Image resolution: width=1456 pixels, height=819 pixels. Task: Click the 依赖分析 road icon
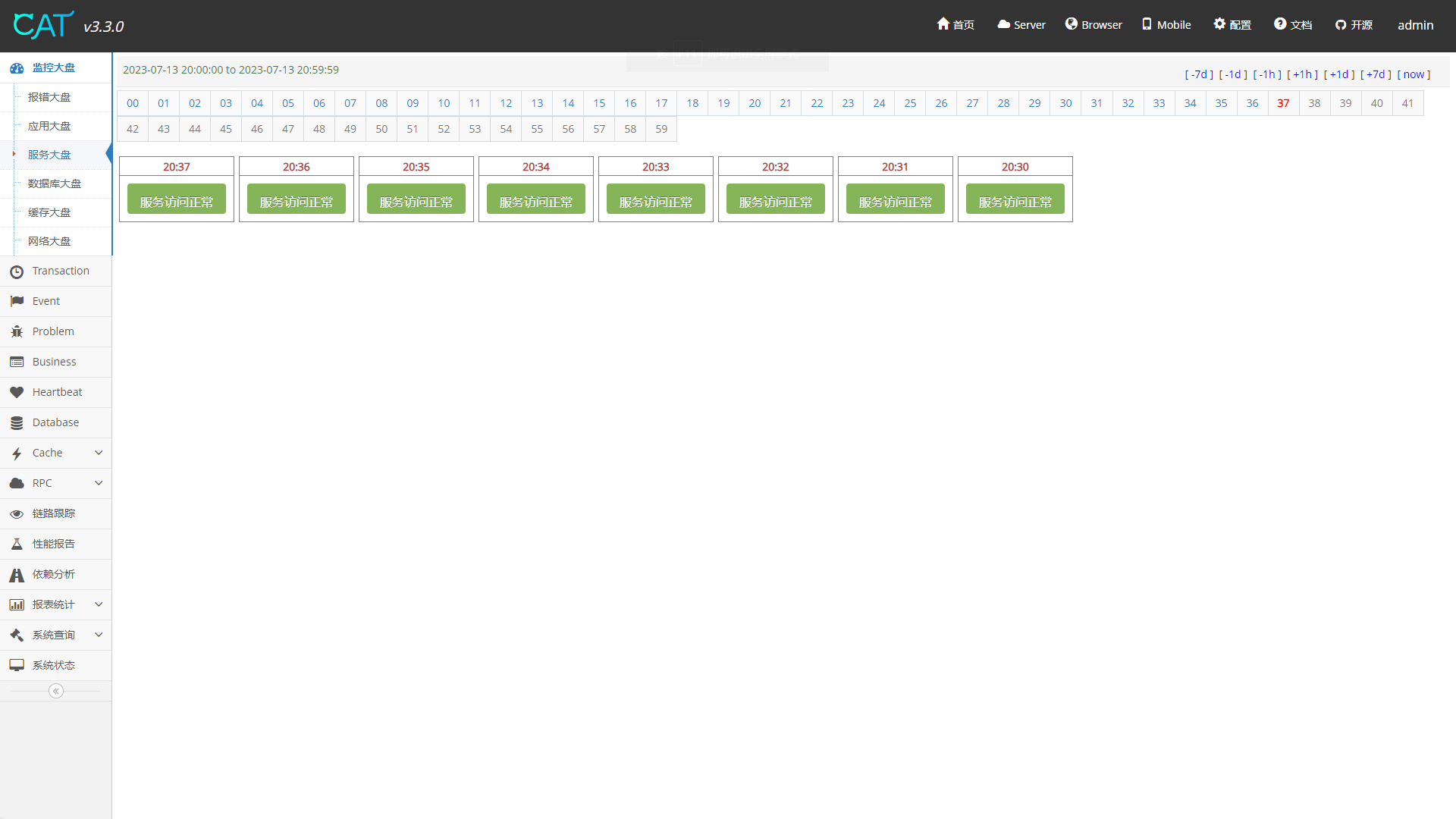click(17, 575)
